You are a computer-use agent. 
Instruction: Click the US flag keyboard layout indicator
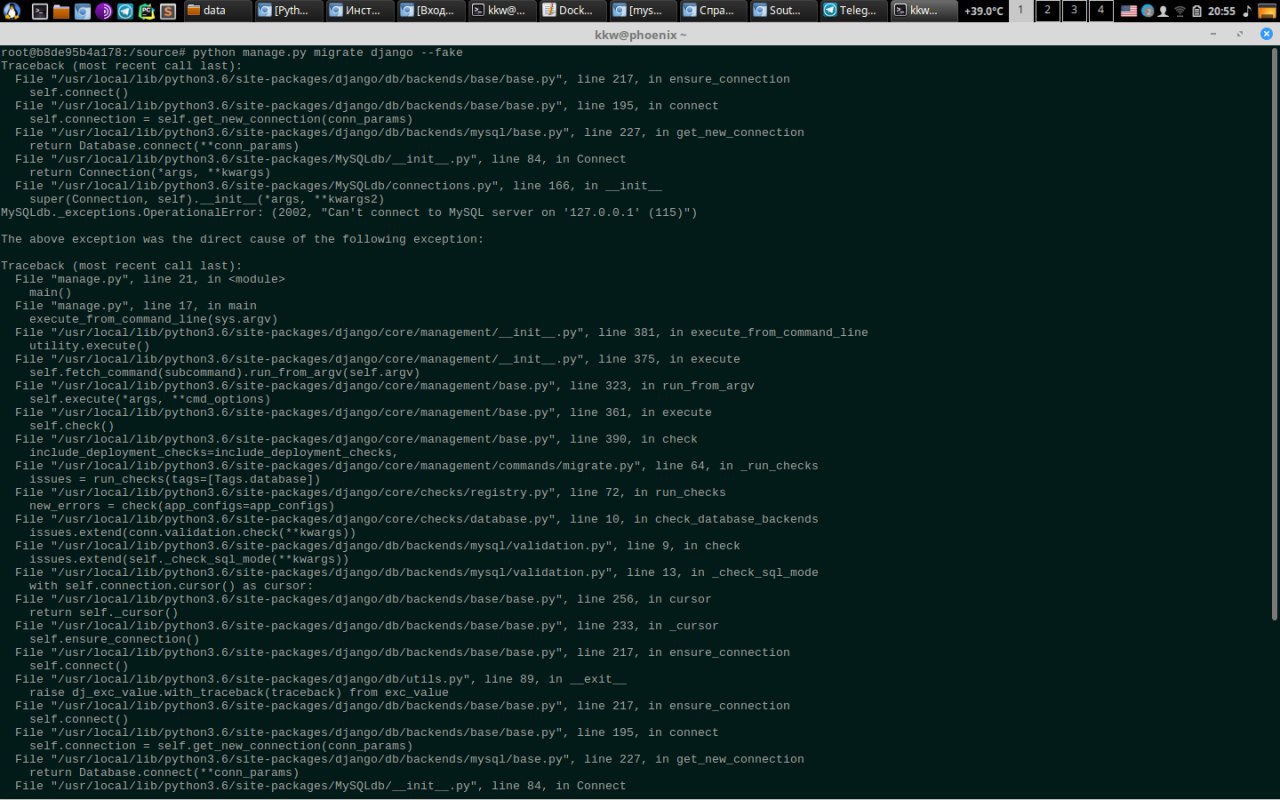tap(1128, 11)
